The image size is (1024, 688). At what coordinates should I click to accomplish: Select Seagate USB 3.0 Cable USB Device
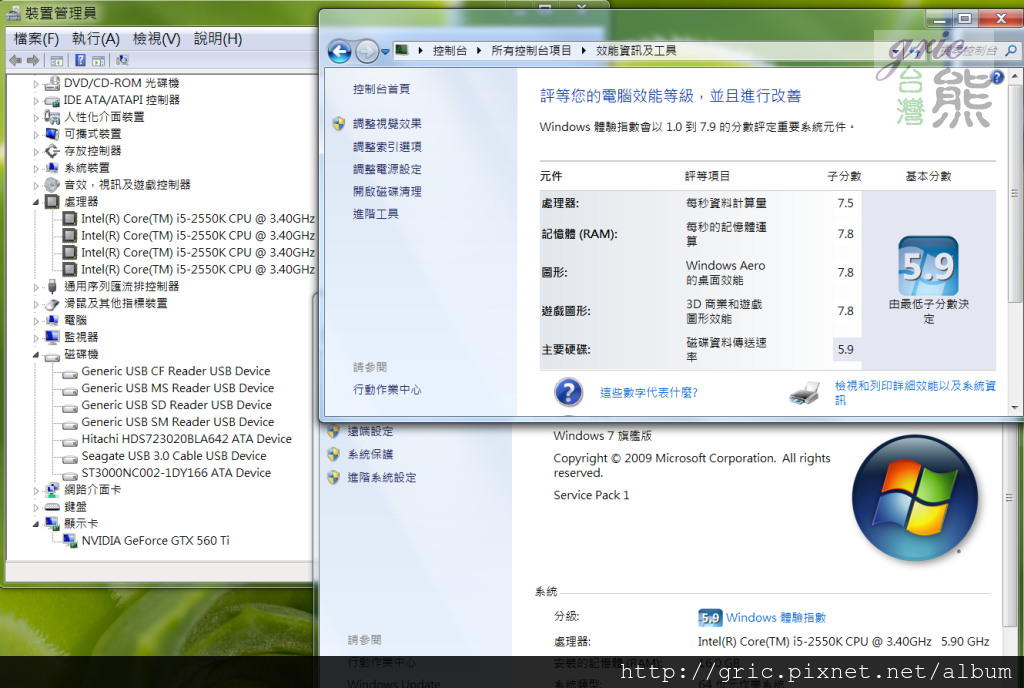tap(174, 456)
